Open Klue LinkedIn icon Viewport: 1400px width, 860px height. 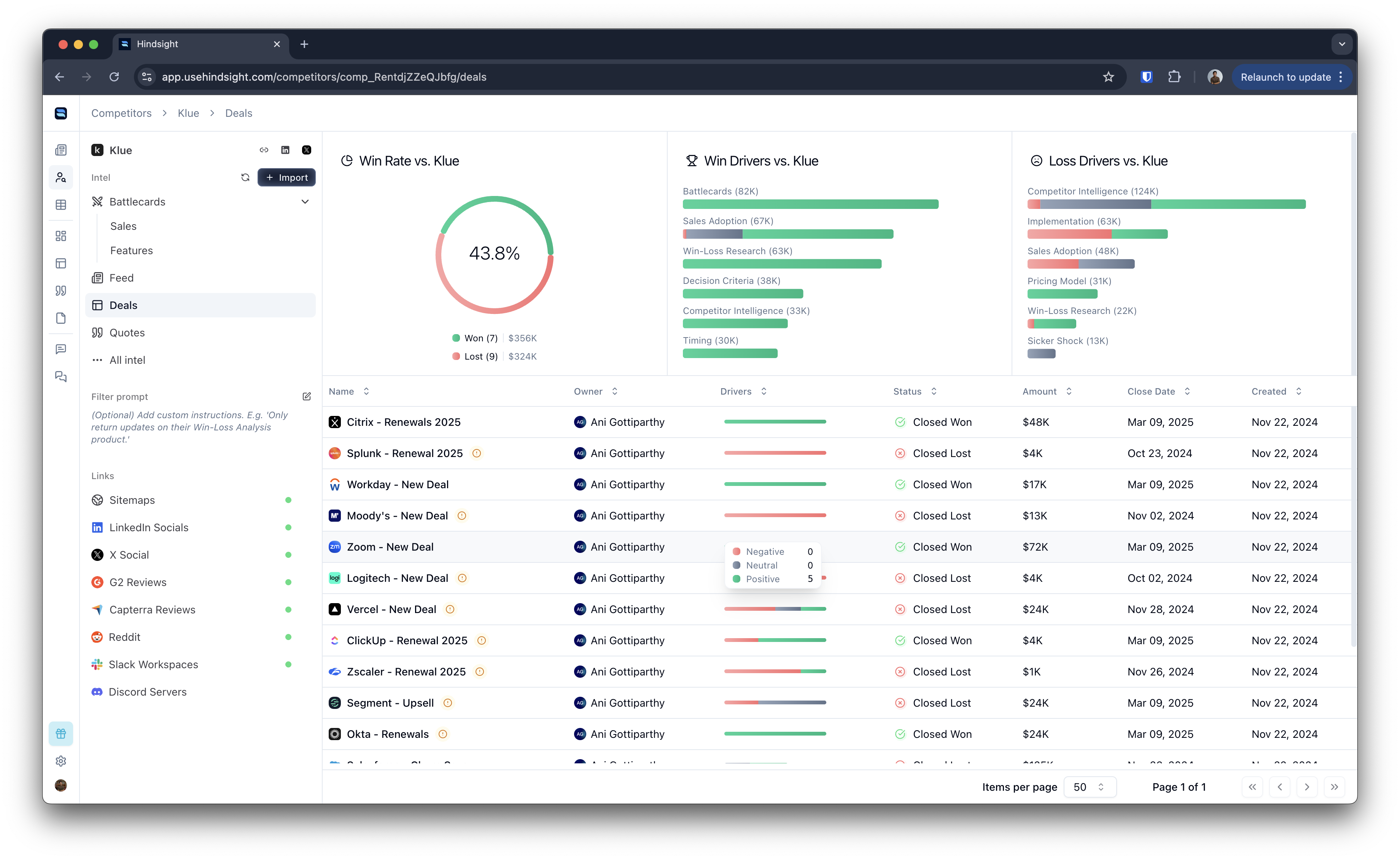click(285, 150)
